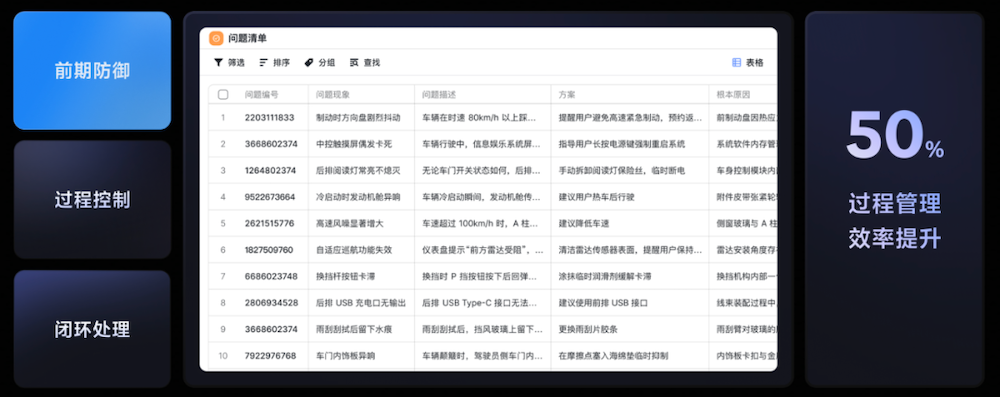Select cell 2203111833
This screenshot has height=397, width=1000.
(x=269, y=117)
